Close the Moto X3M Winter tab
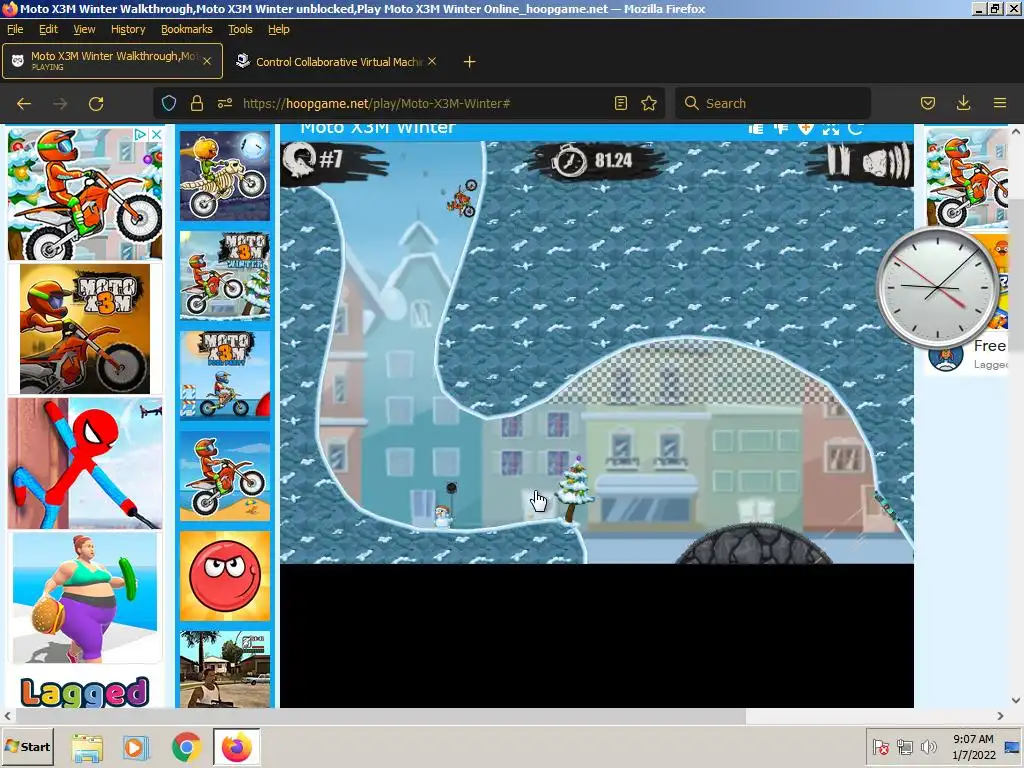 (206, 61)
